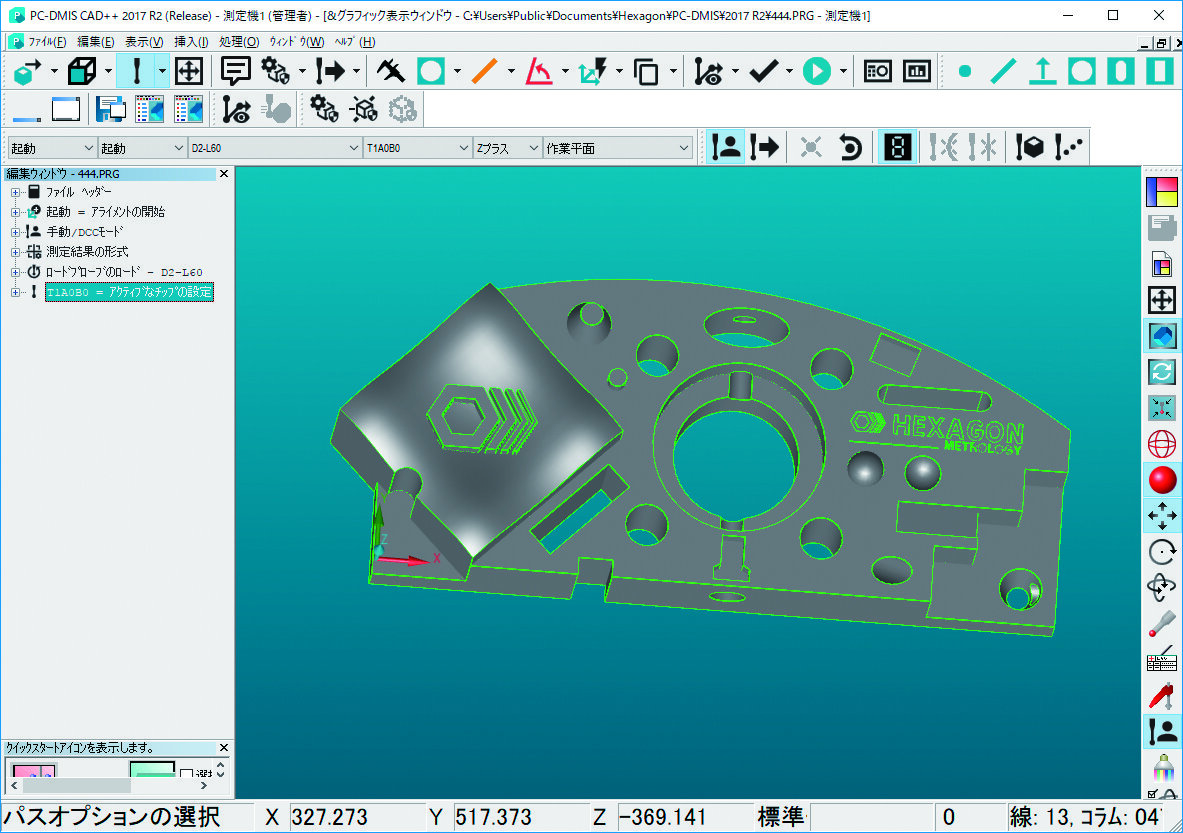1183x833 pixels.
Task: Expand the 手動/DCCモード tree node
Action: coord(15,232)
